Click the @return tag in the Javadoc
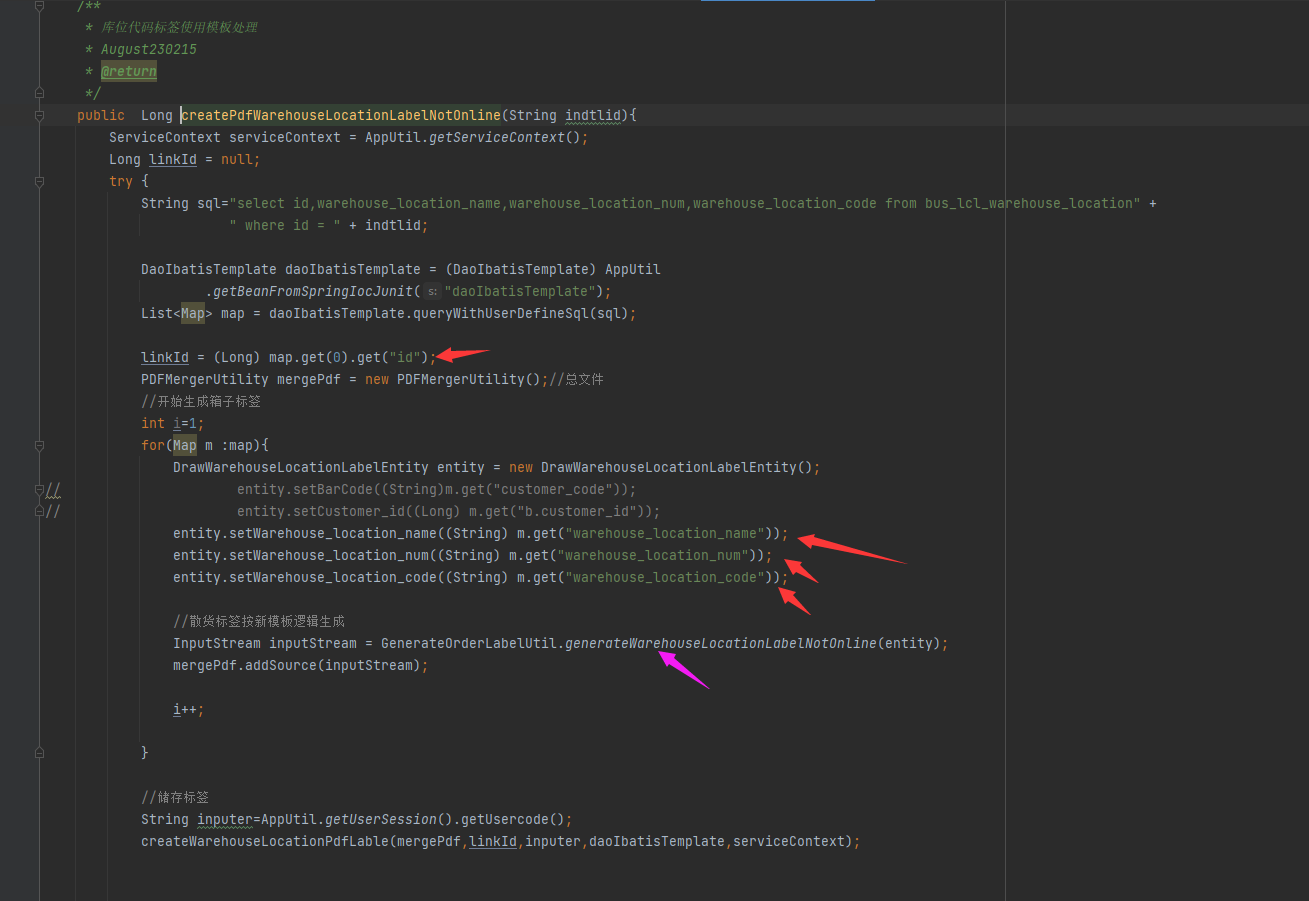The image size is (1309, 901). (129, 71)
